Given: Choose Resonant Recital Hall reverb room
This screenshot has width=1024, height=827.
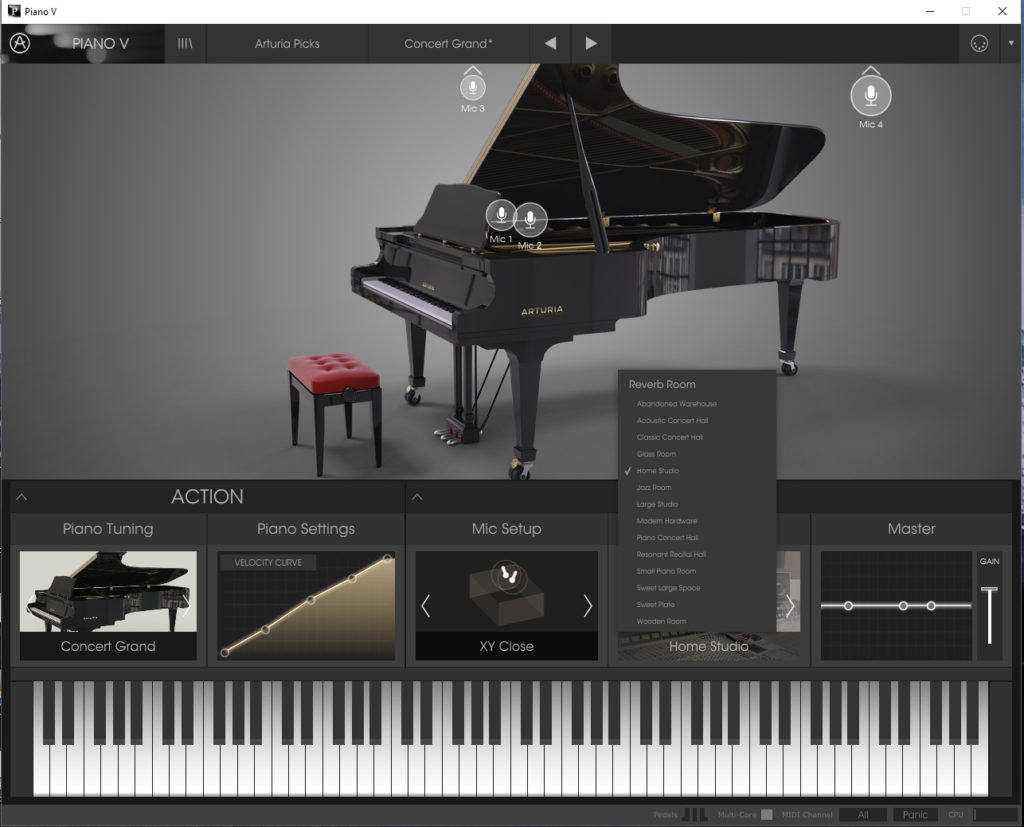Looking at the screenshot, I should point(671,555).
